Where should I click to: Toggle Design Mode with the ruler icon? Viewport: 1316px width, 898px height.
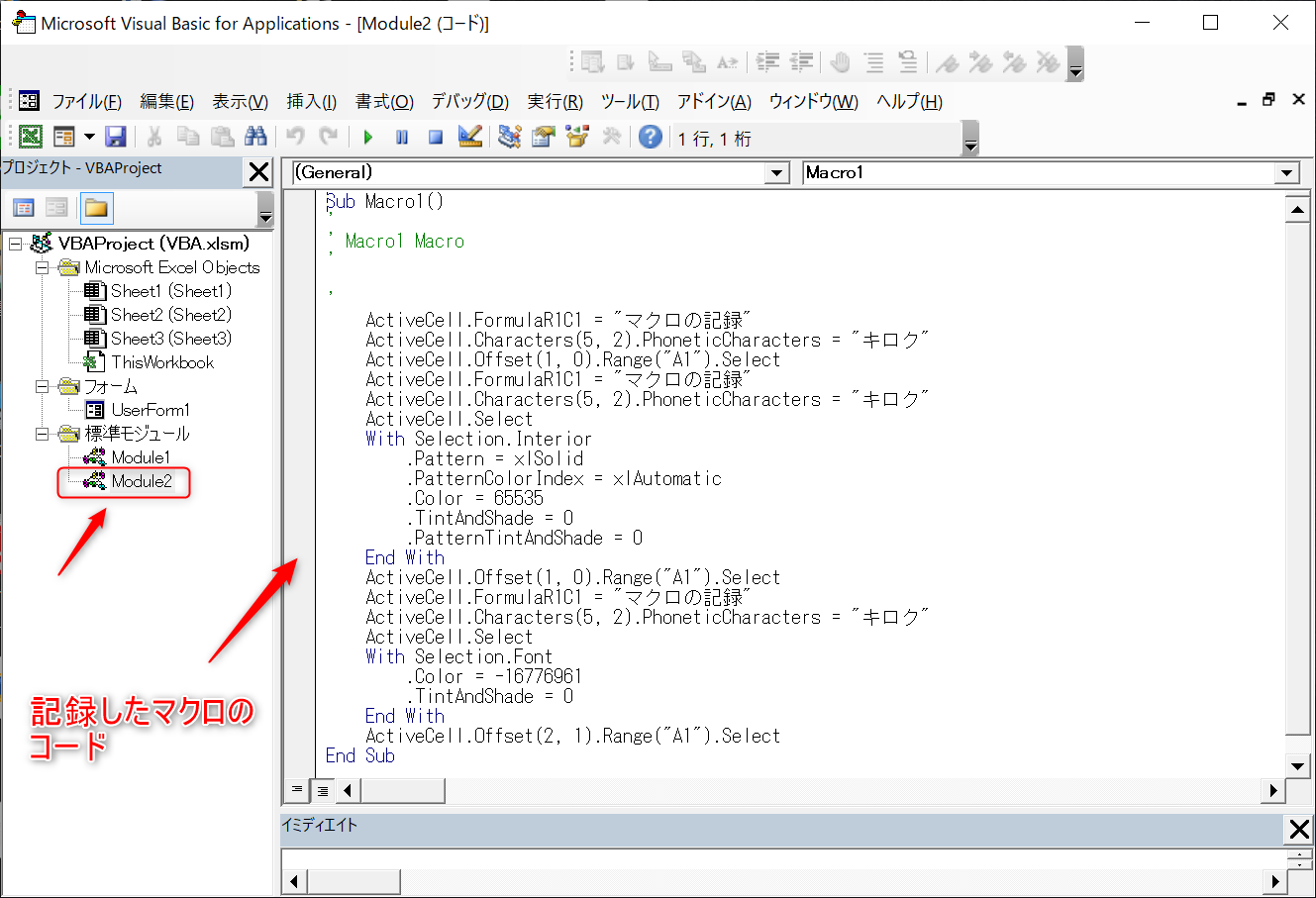click(x=470, y=137)
